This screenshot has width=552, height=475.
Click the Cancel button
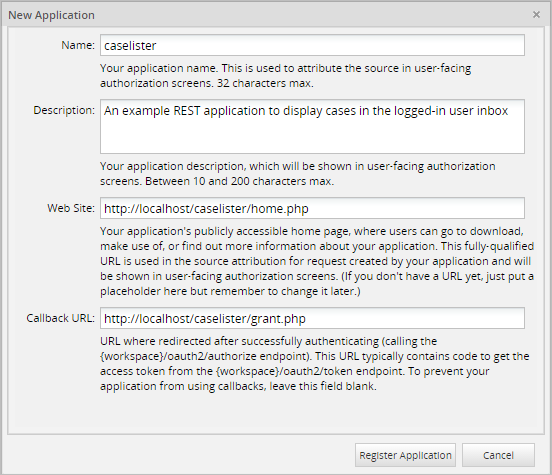(x=498, y=455)
